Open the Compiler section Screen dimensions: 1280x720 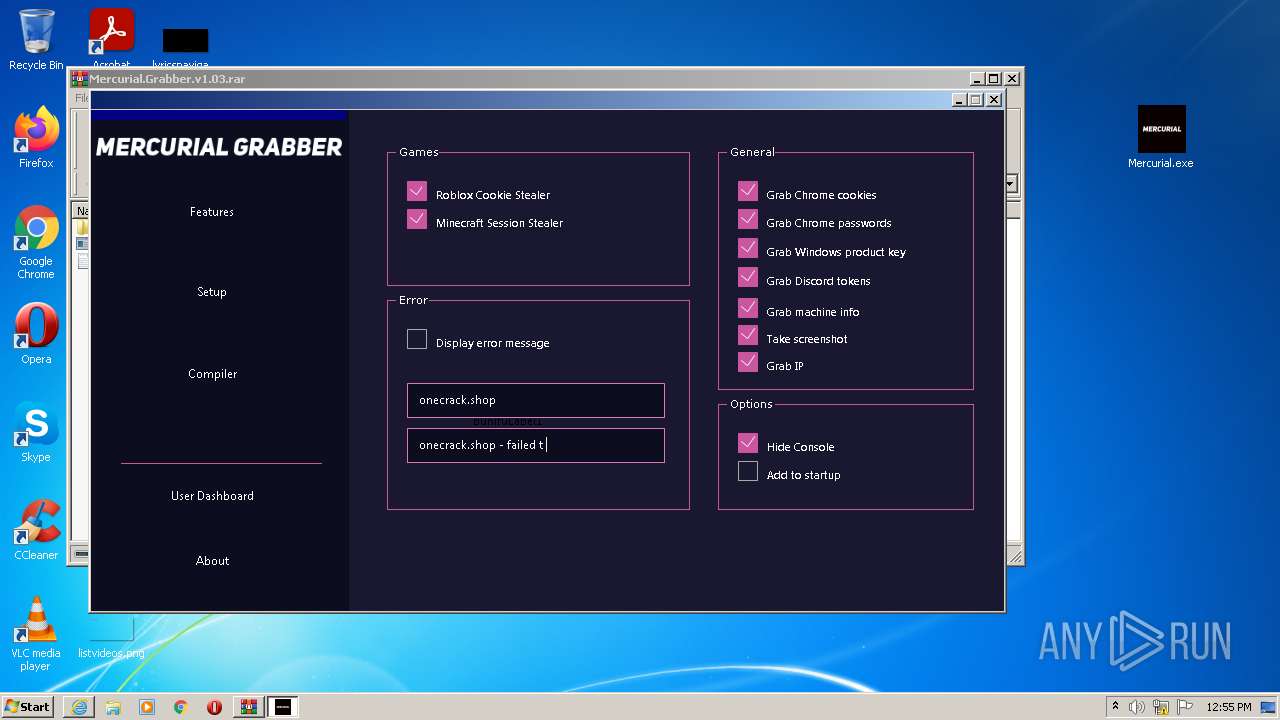coord(213,374)
